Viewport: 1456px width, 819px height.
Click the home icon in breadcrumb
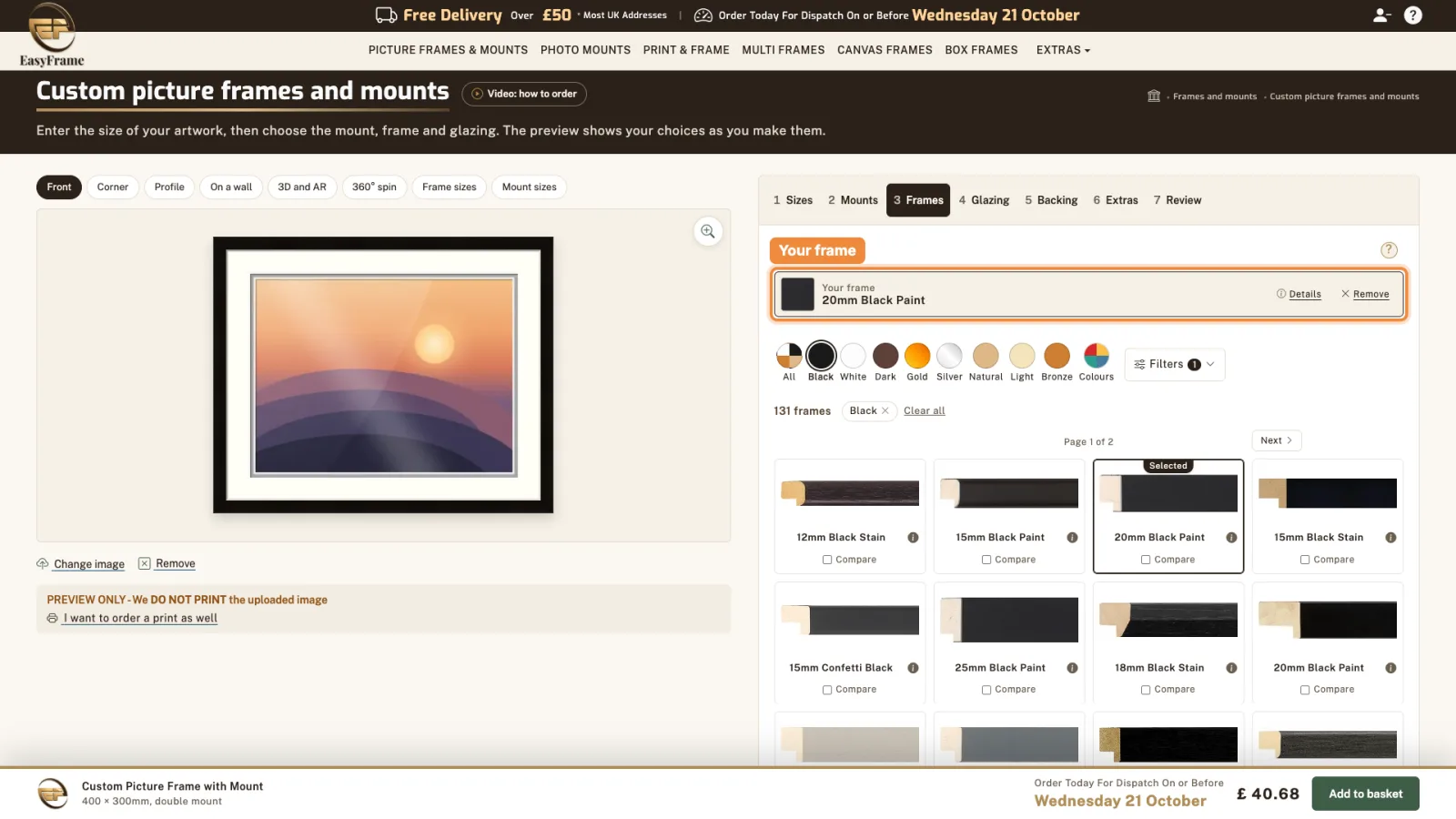tap(1154, 96)
